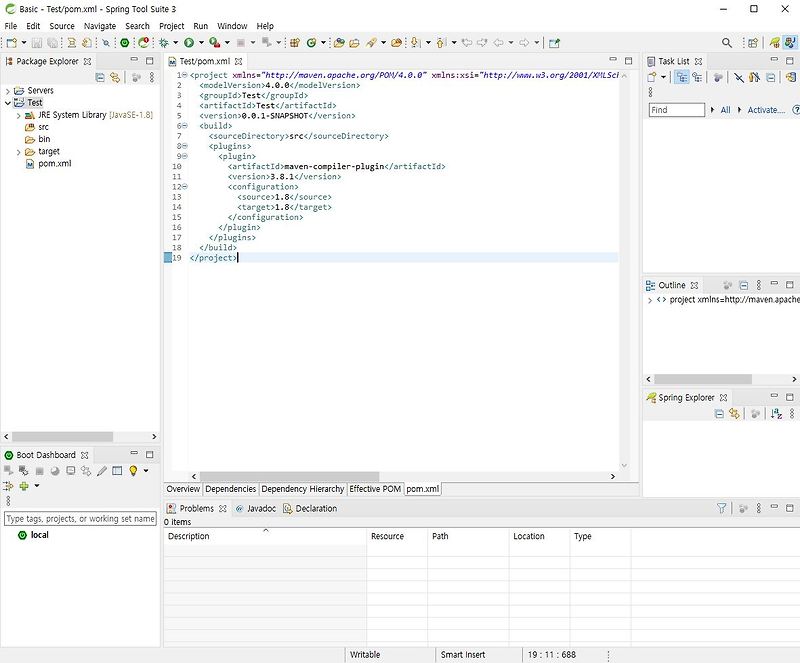This screenshot has width=800, height=663.
Task: Toggle Link with Editor in Package Explorer
Action: pos(115,77)
